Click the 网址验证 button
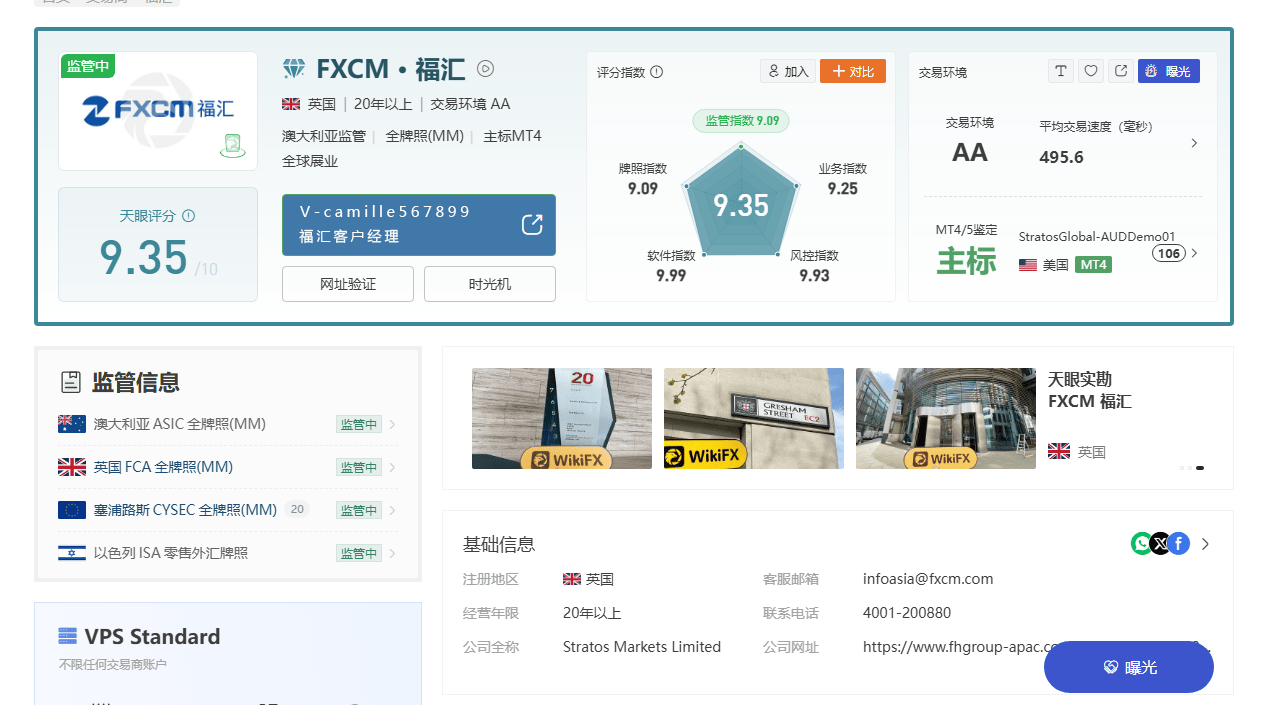Screen dimensions: 1262x705 click(x=348, y=284)
